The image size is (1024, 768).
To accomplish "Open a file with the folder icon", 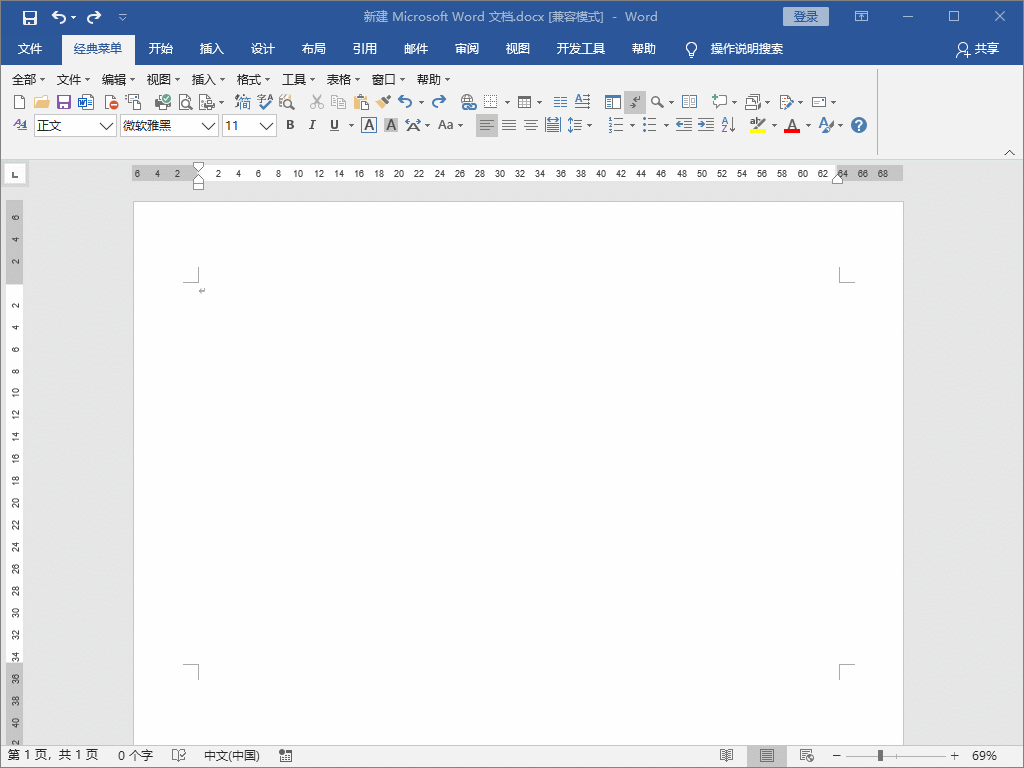I will 42,102.
